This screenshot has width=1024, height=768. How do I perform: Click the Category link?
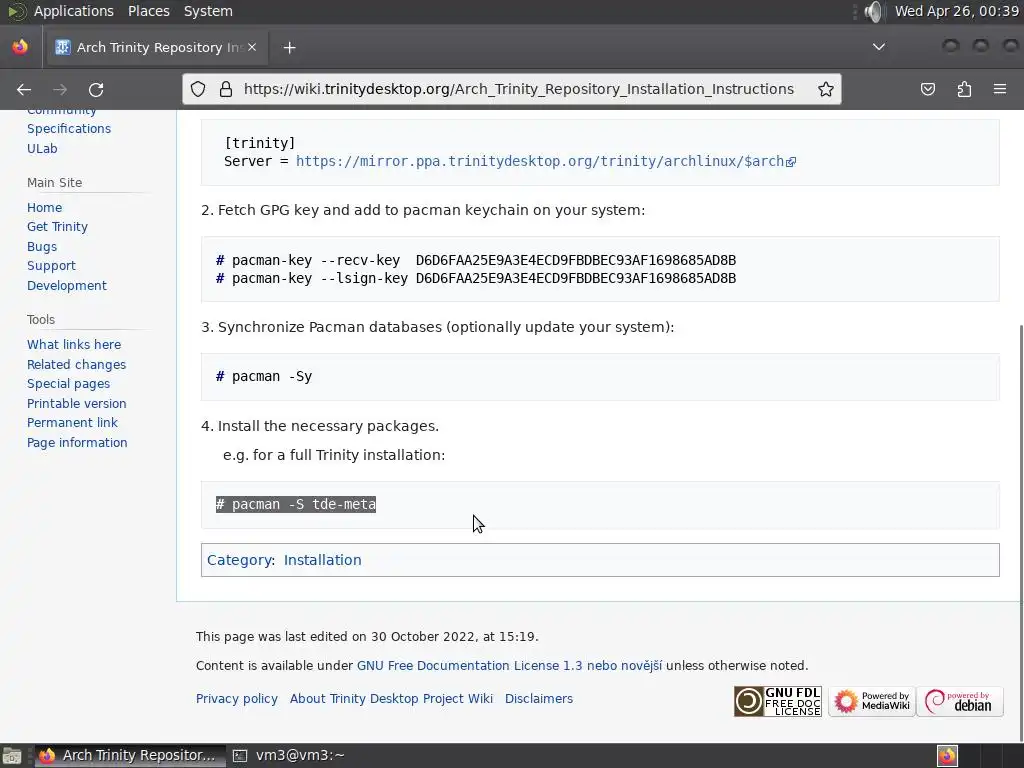point(239,560)
